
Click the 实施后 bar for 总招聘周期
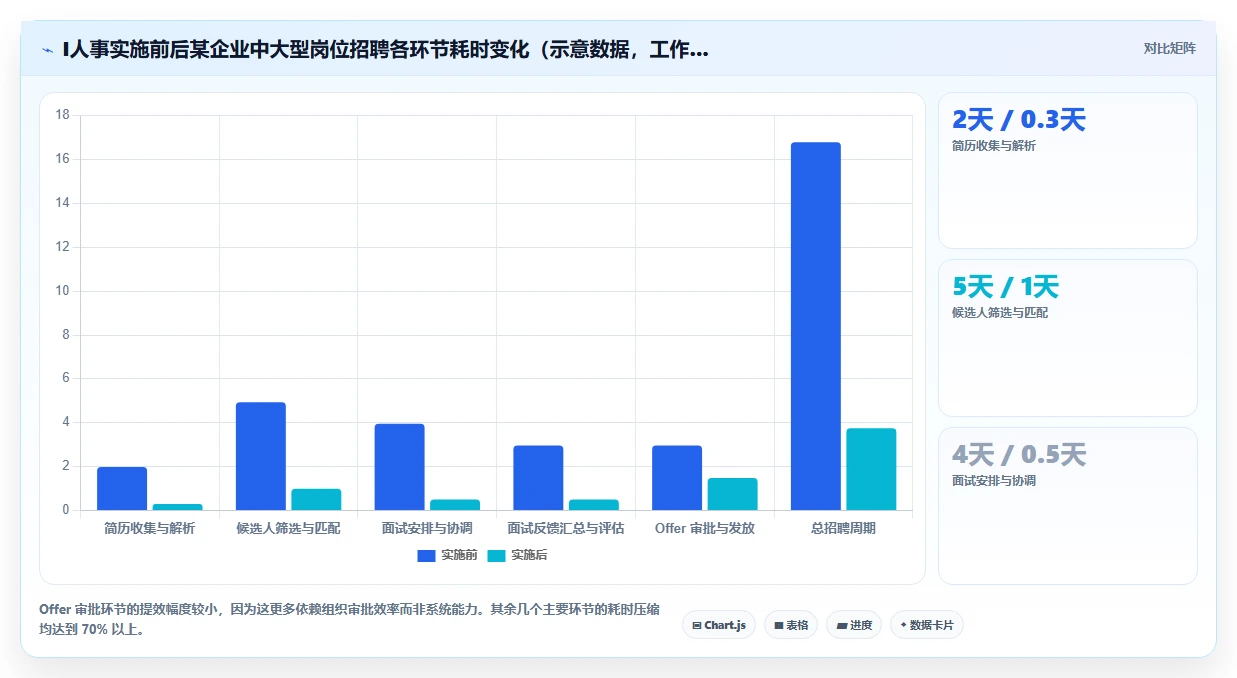[x=871, y=469]
